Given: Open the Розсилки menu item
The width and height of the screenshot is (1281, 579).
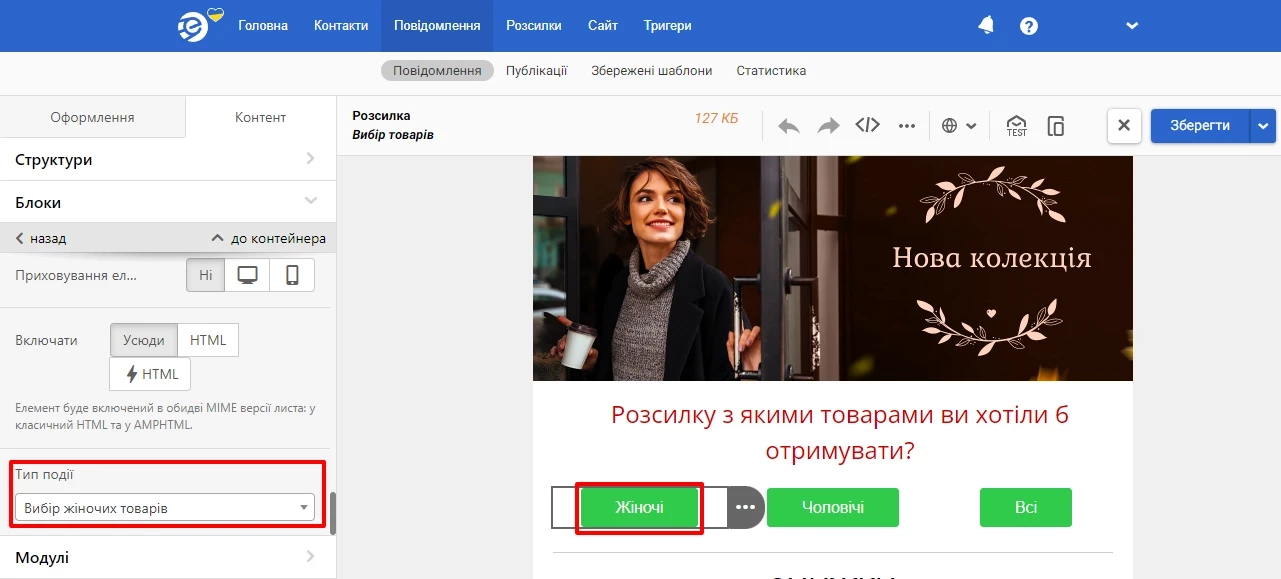Looking at the screenshot, I should click(x=534, y=26).
